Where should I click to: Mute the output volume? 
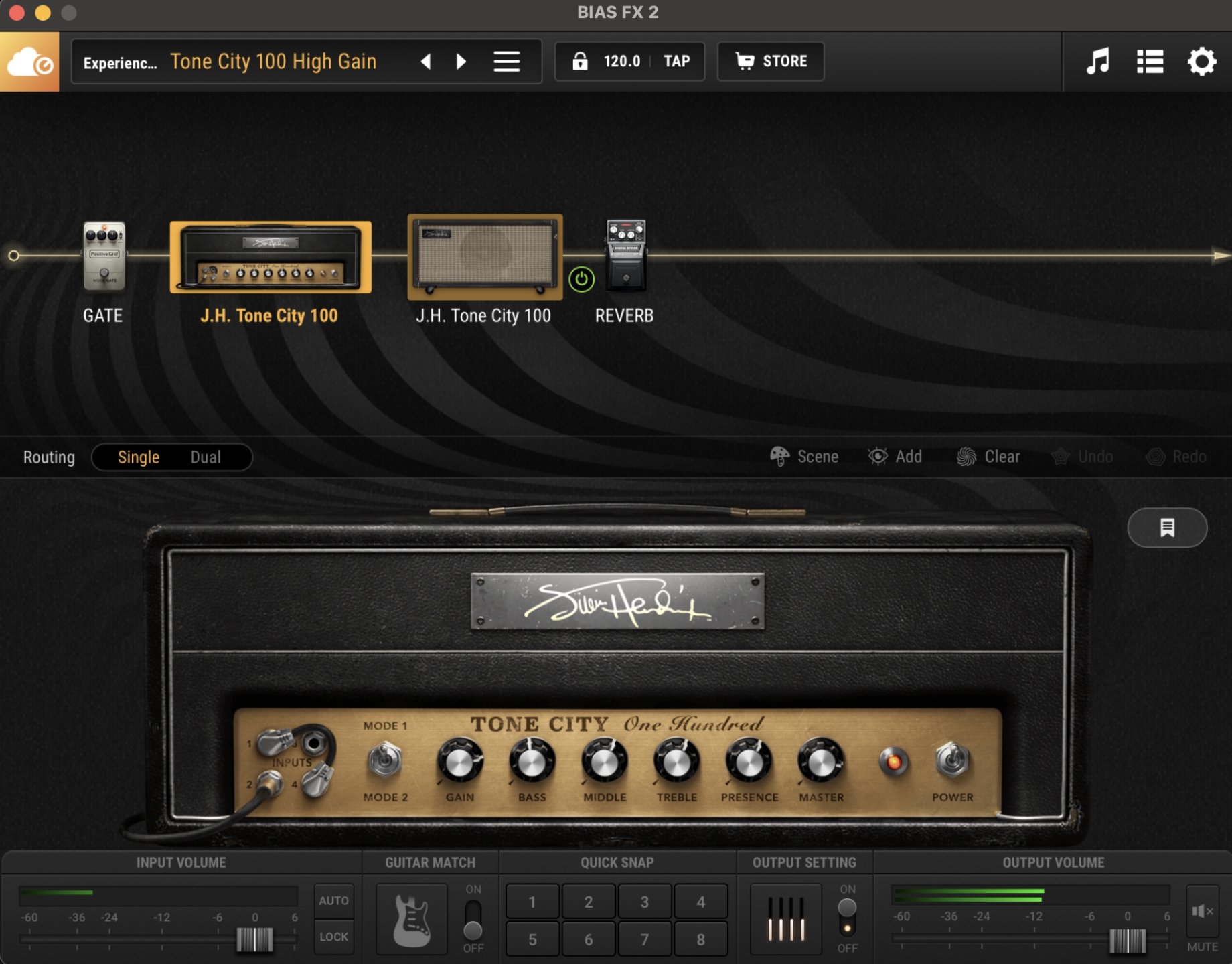tap(1202, 911)
